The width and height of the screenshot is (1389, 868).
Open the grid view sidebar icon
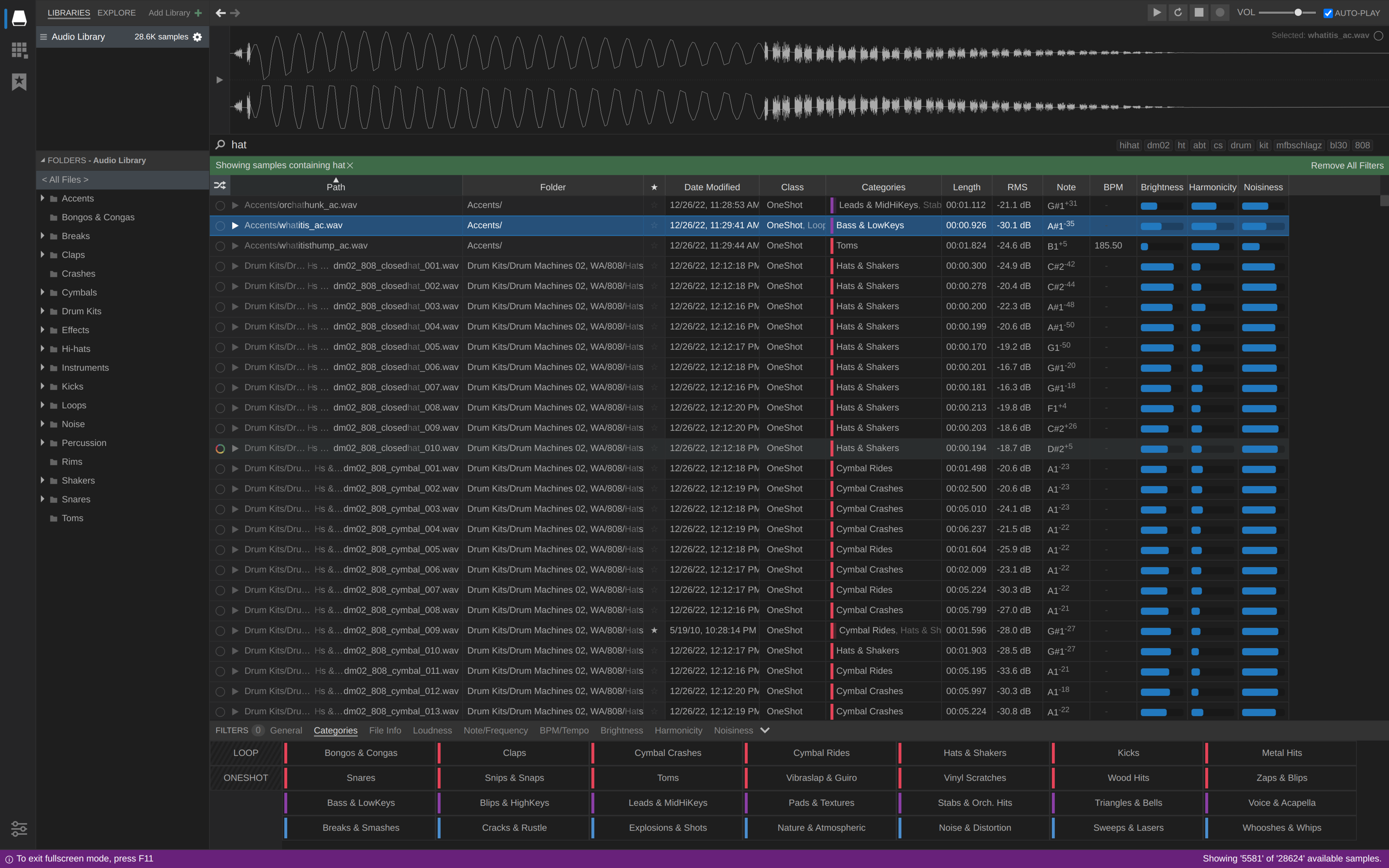[19, 50]
